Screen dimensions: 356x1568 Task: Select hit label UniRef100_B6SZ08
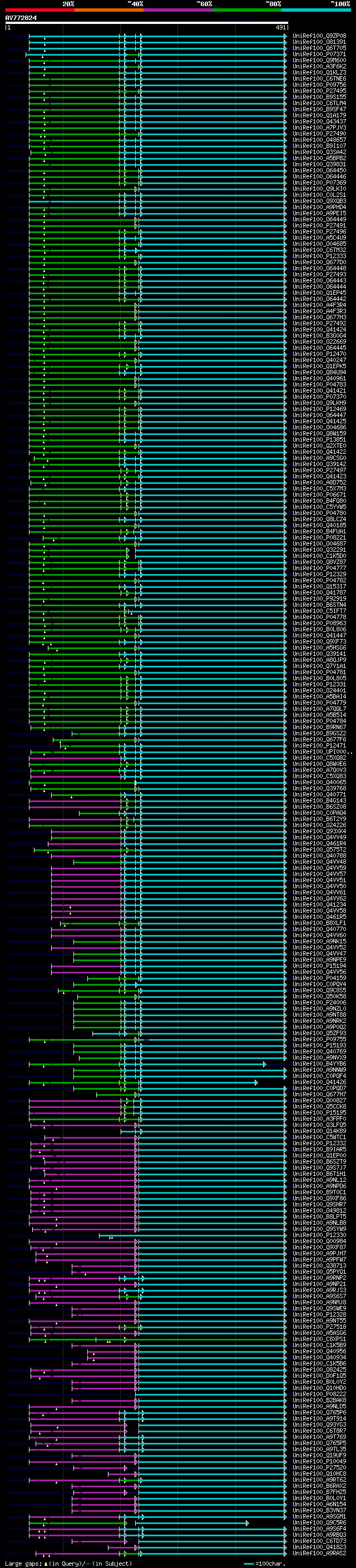point(319,807)
